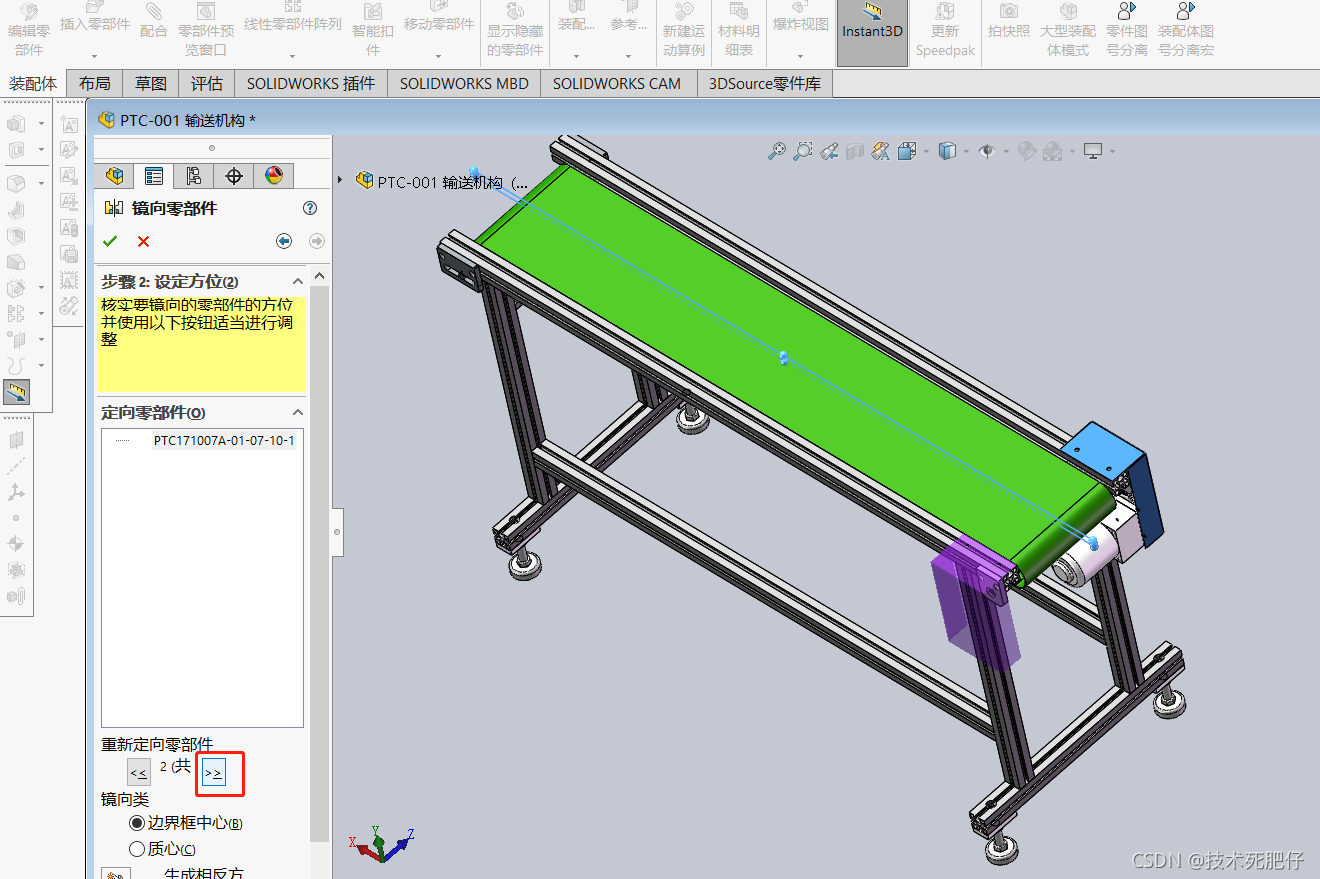
Task: Click Section View icon
Action: (x=855, y=151)
